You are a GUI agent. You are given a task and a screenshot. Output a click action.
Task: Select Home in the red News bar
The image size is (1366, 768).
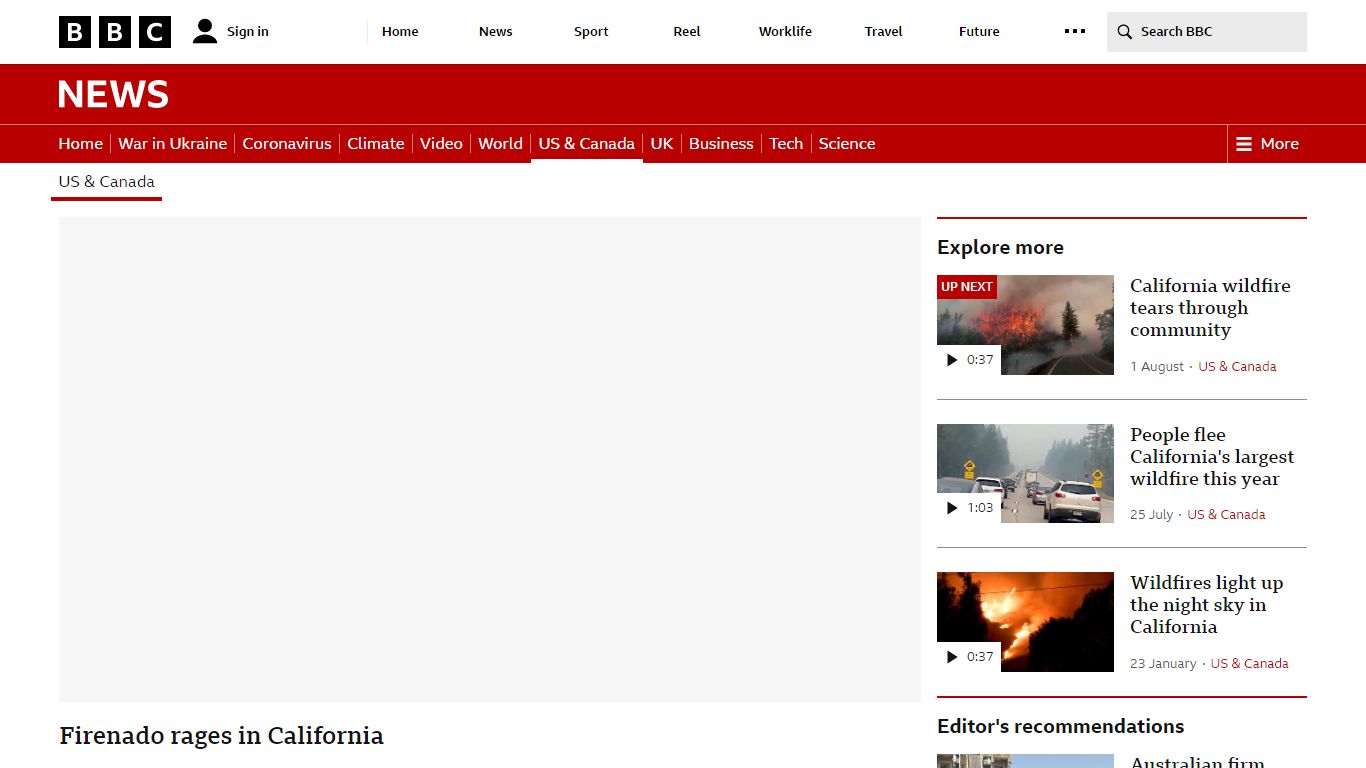(80, 144)
